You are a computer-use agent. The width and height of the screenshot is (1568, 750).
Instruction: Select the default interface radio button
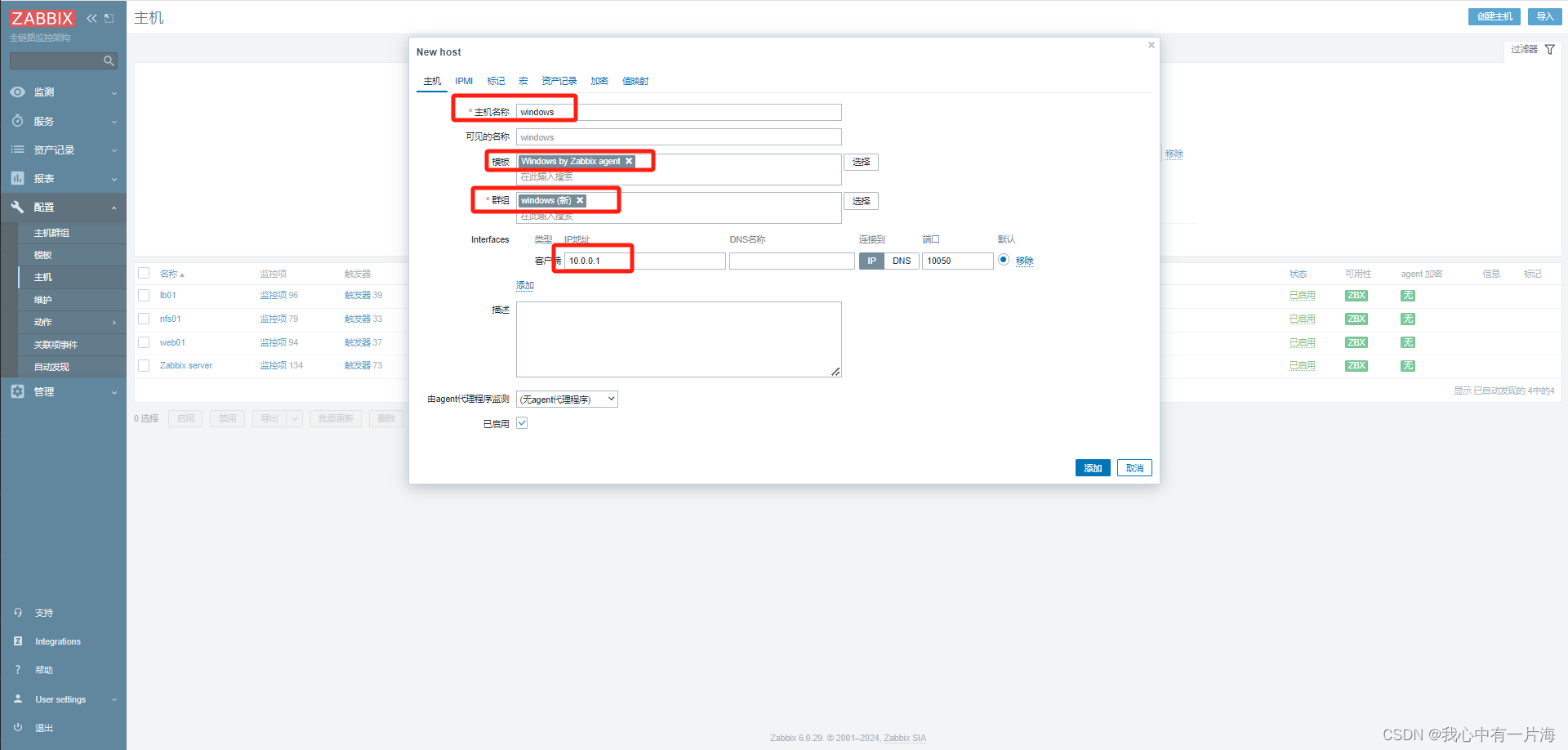coord(1004,260)
